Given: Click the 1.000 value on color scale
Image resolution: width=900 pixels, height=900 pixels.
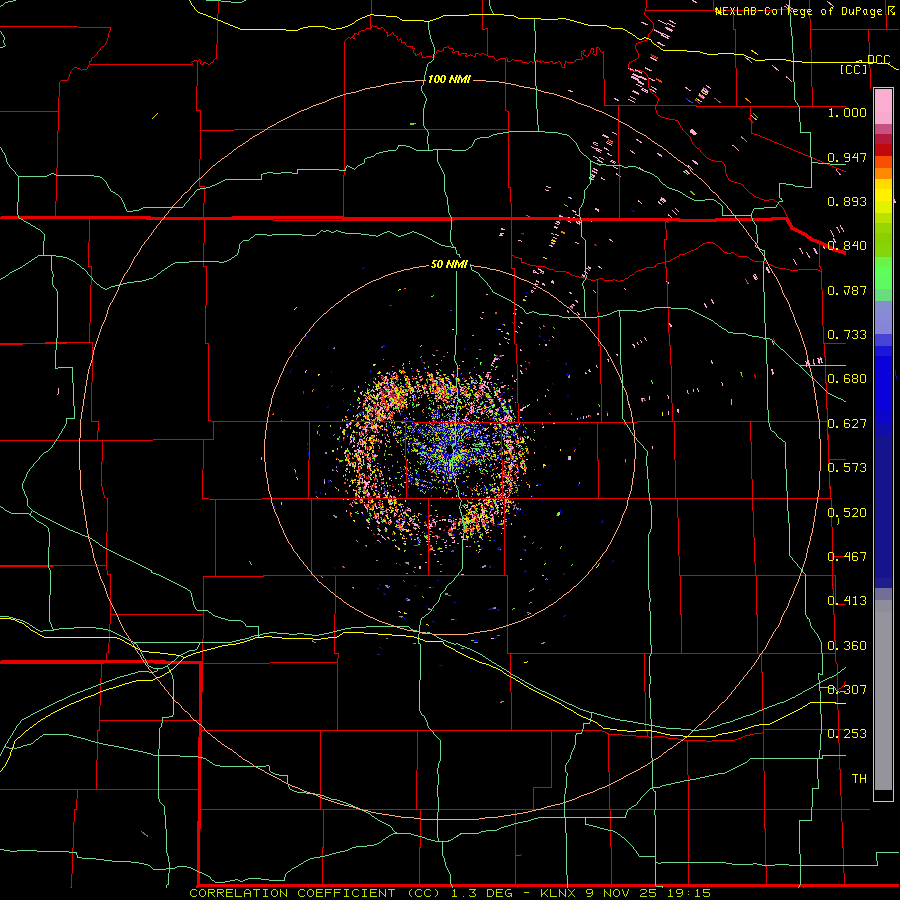Looking at the screenshot, I should pyautogui.click(x=847, y=112).
